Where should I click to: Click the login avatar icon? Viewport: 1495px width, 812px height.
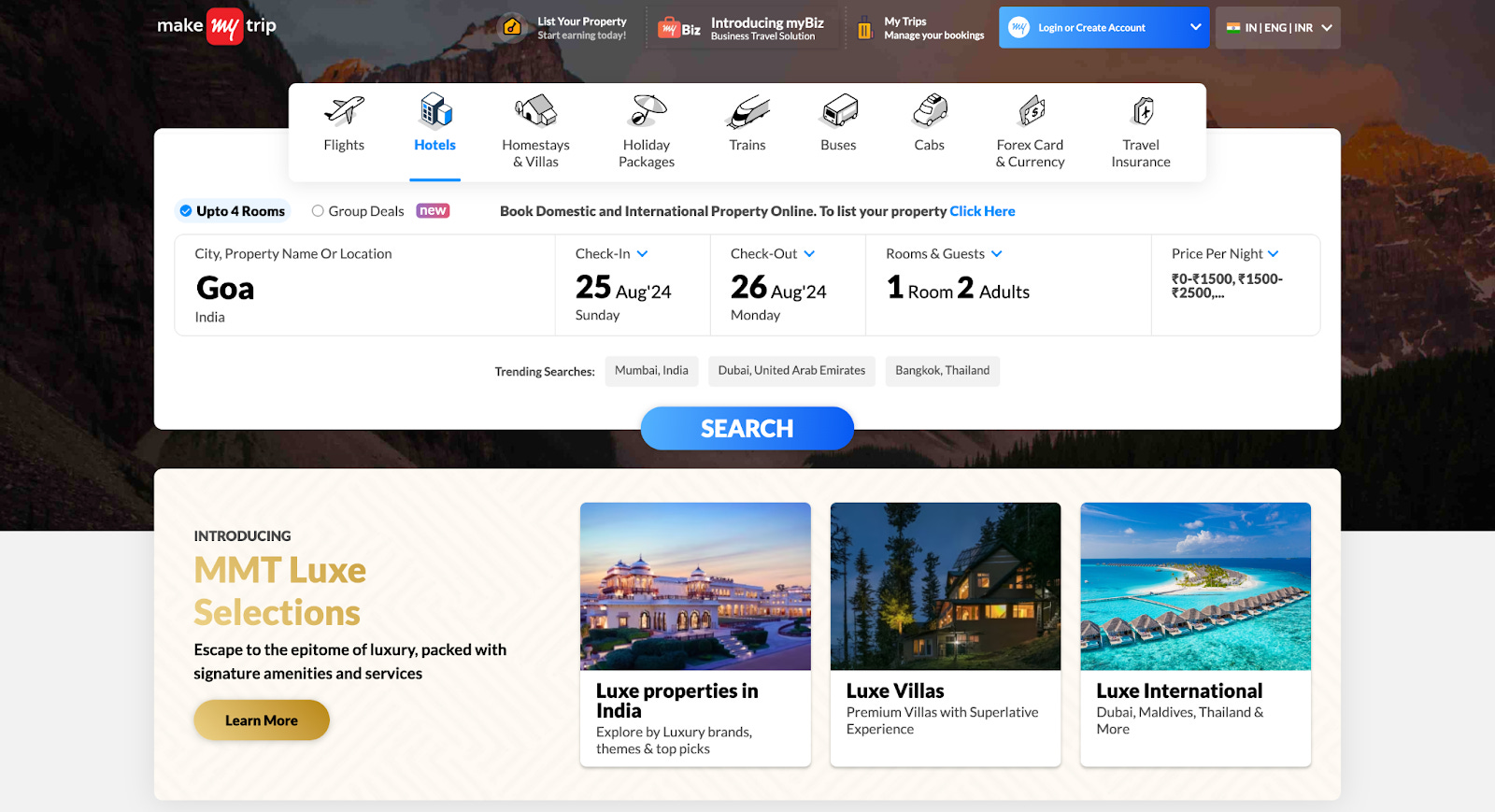[1019, 27]
